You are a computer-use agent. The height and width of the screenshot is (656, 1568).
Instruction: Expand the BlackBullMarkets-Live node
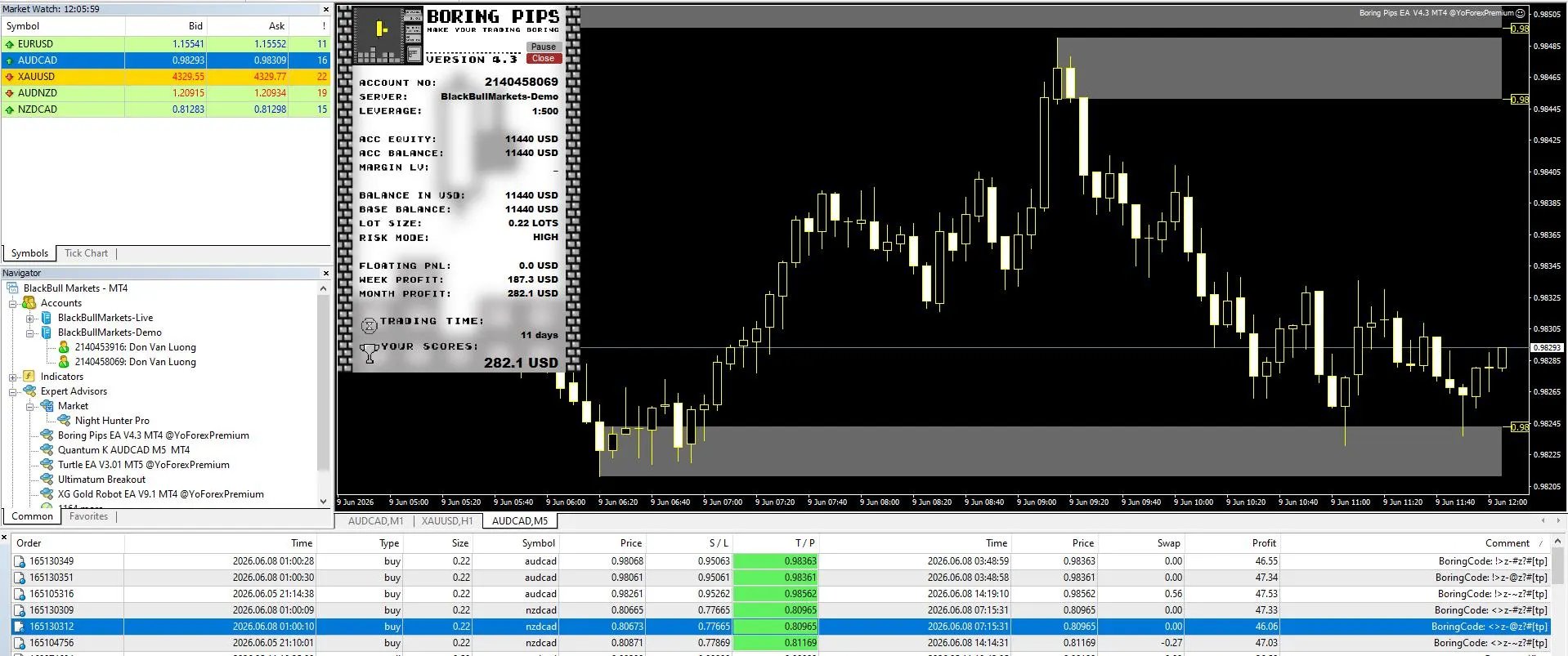(30, 318)
